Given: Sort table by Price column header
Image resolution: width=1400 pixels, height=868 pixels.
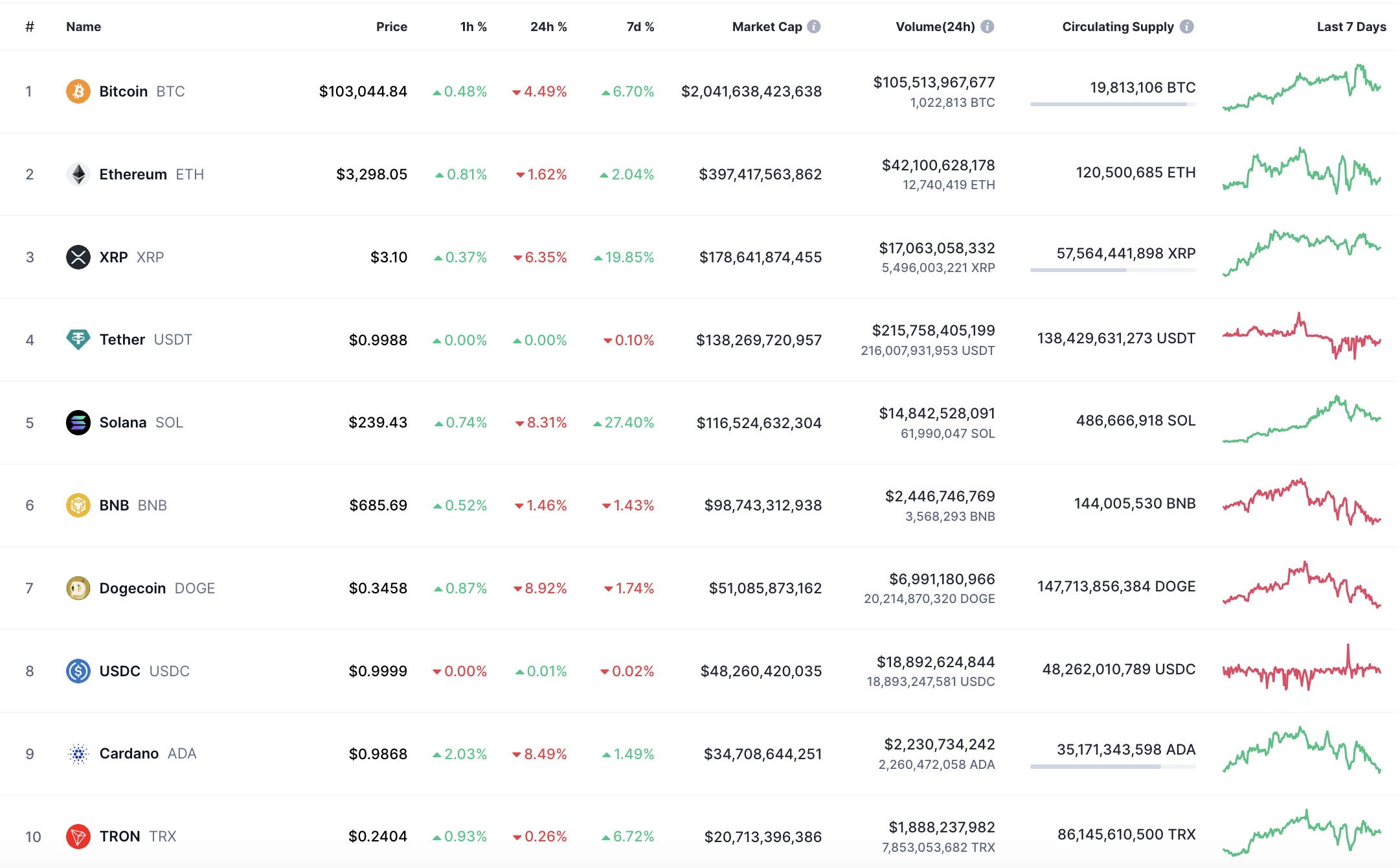Looking at the screenshot, I should [x=391, y=27].
